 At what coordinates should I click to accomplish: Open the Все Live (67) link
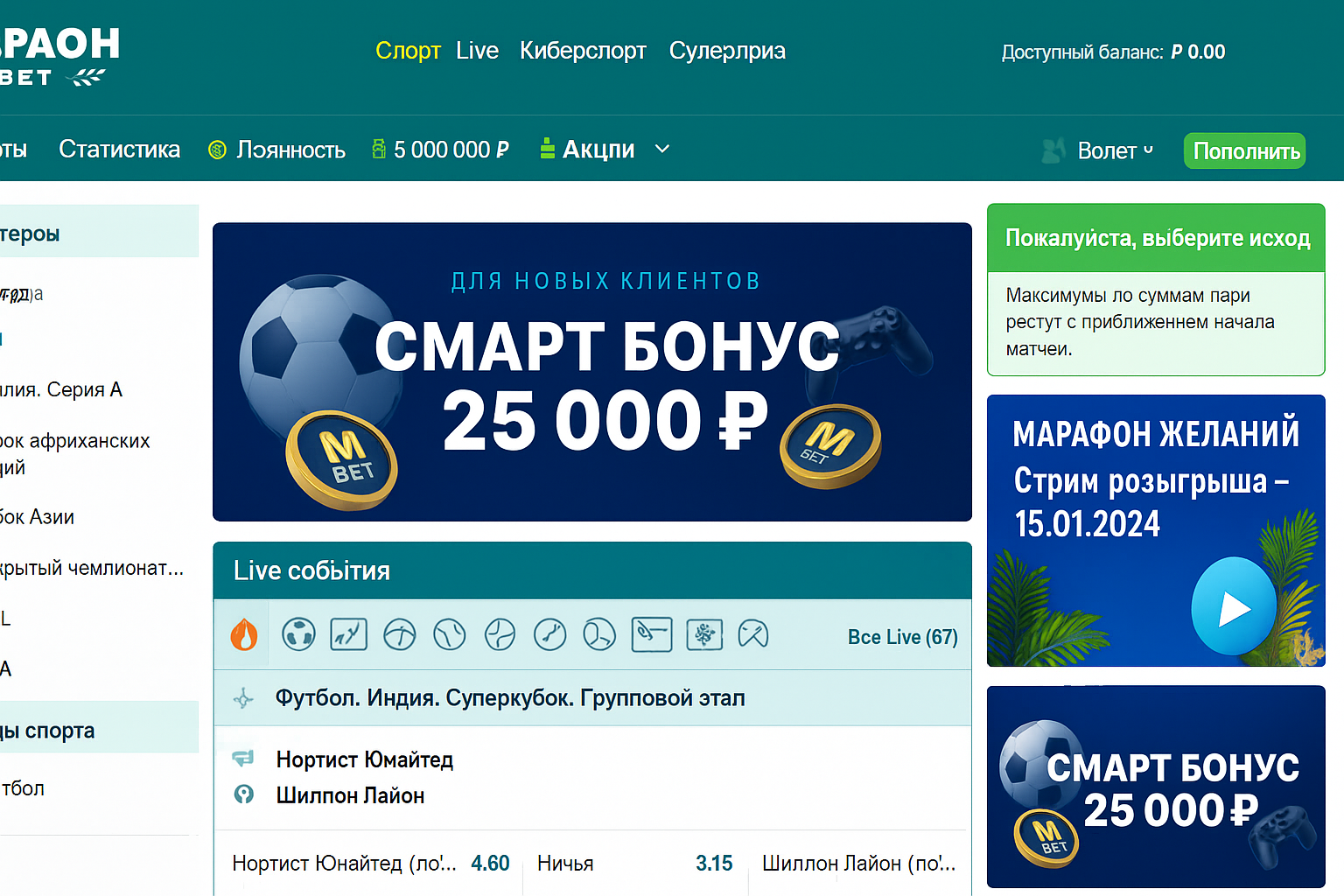902,637
